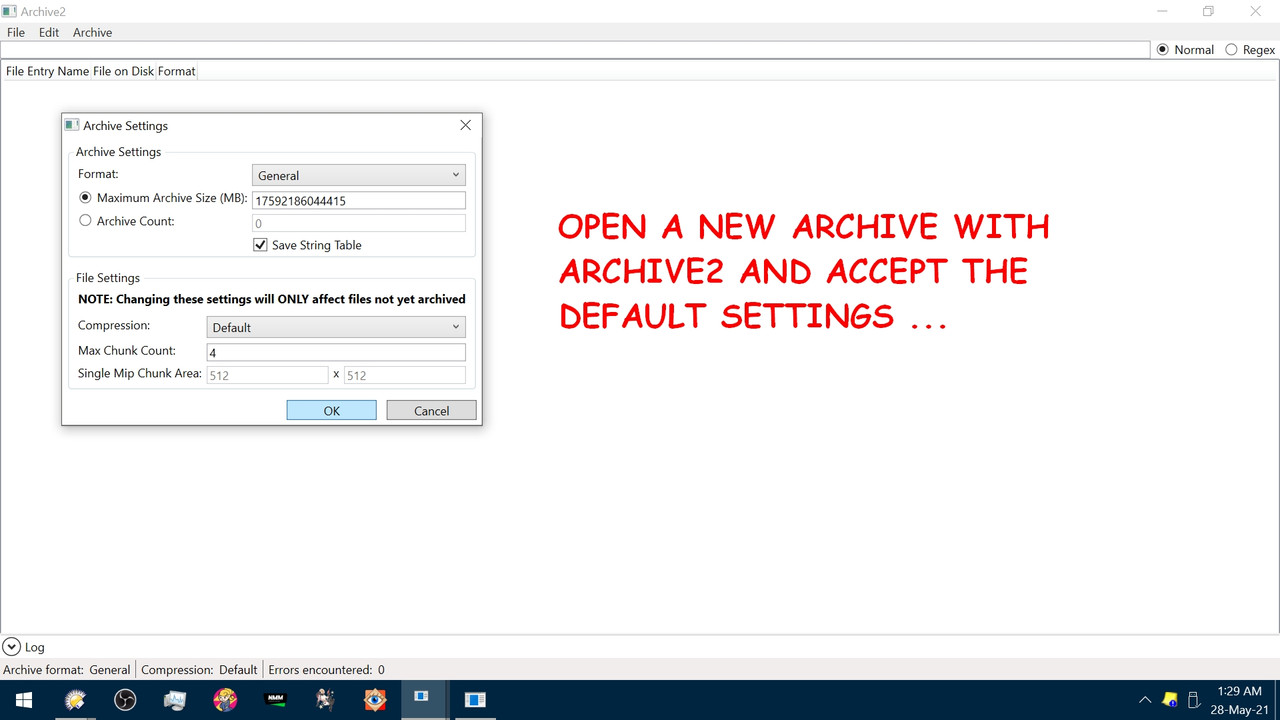Dismiss the dialog with Cancel
The width and height of the screenshot is (1280, 720).
(431, 410)
